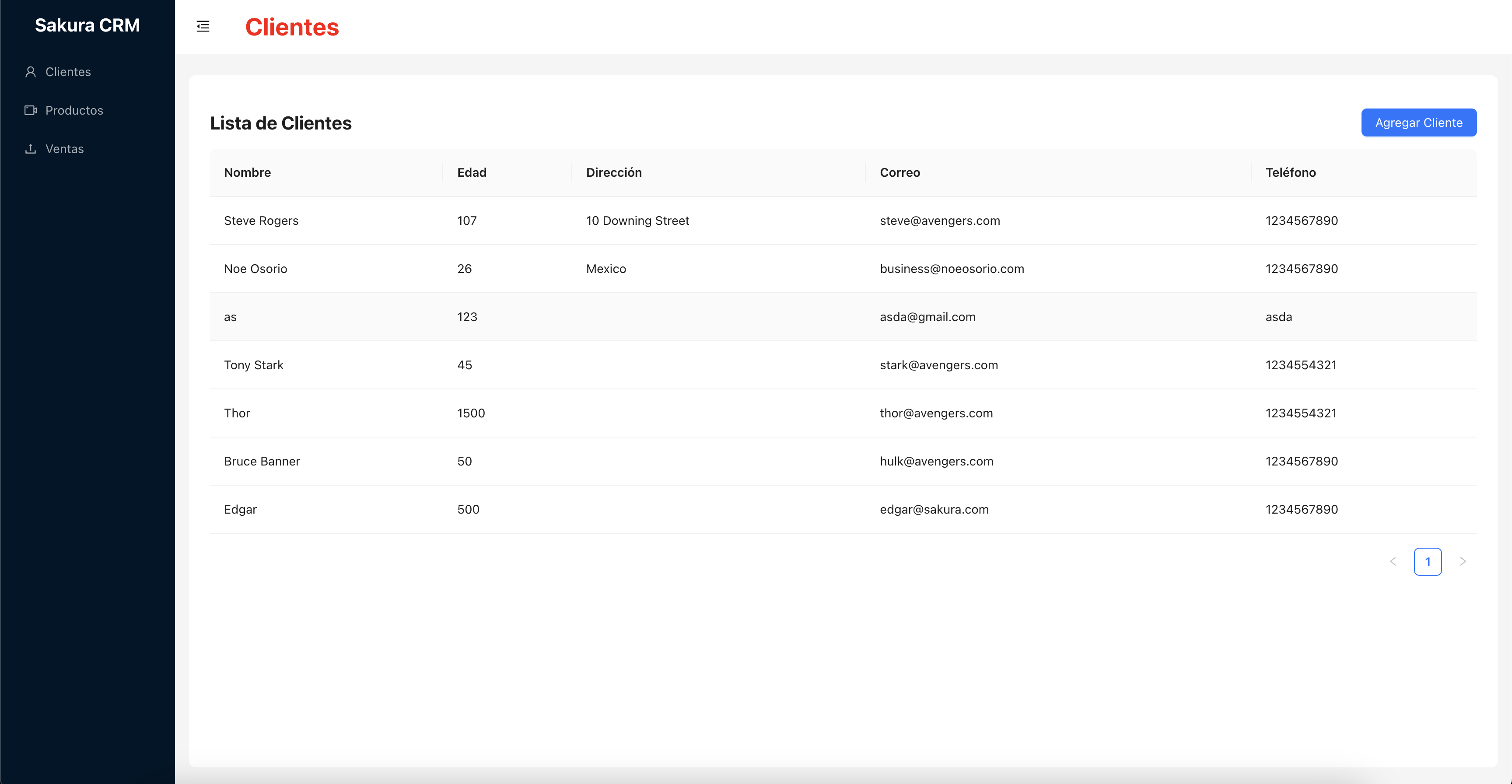1512x784 pixels.
Task: Click the Ventas upload icon in sidebar
Action: 31,149
